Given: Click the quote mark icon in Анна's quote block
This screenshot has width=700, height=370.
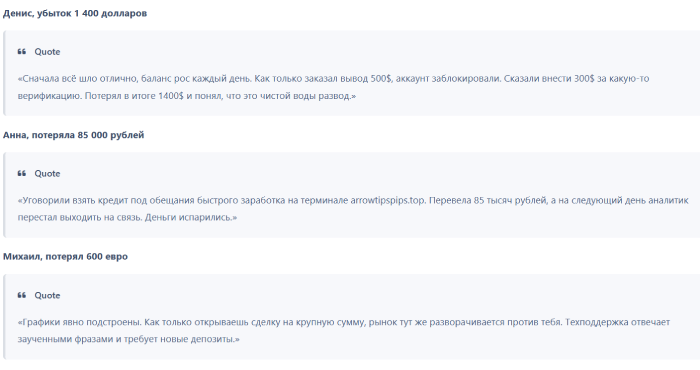Looking at the screenshot, I should 21,174.
